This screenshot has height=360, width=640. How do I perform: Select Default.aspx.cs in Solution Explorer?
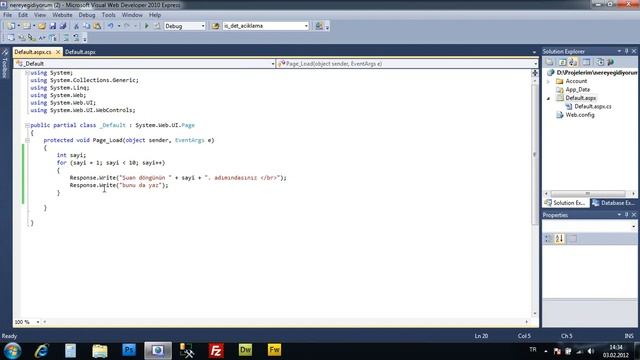[x=593, y=107]
